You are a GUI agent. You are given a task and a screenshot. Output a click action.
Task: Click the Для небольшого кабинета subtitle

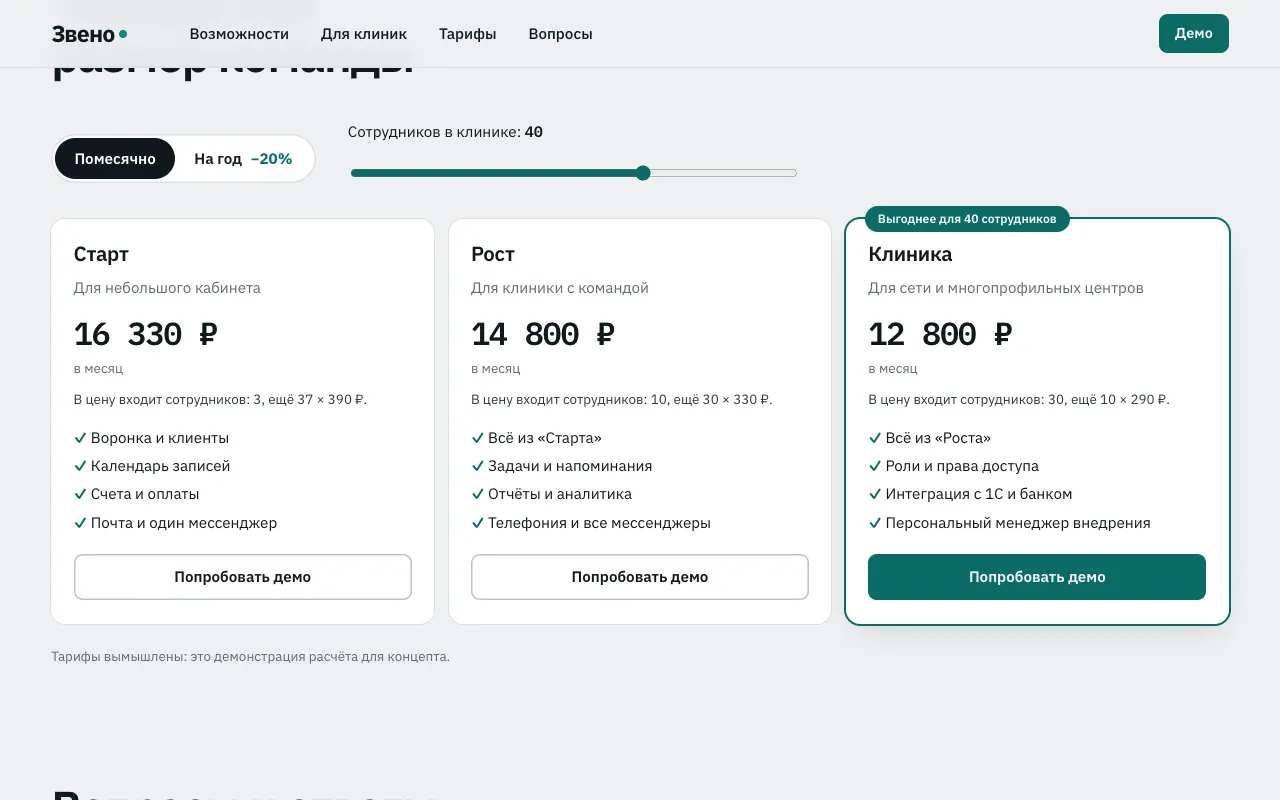[x=167, y=288]
